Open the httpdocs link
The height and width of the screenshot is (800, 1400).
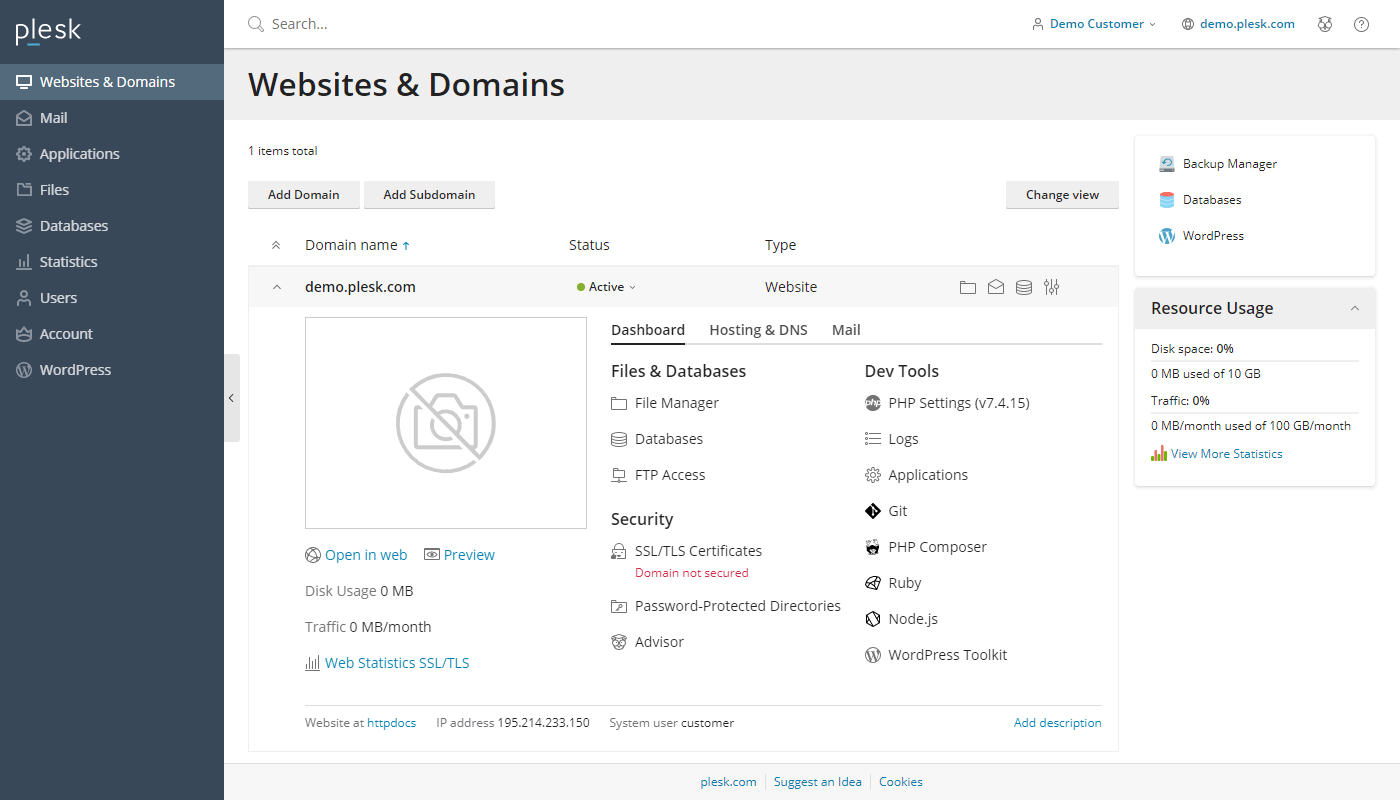coord(391,723)
